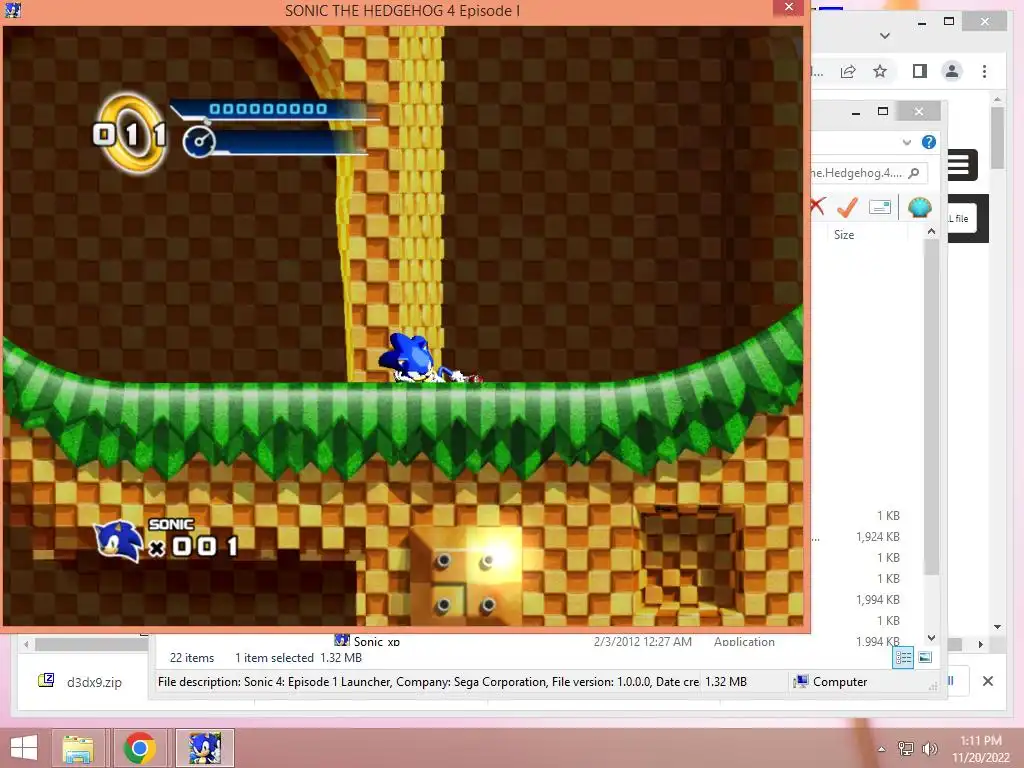
Task: Open File Explorer from the taskbar
Action: tap(78, 748)
